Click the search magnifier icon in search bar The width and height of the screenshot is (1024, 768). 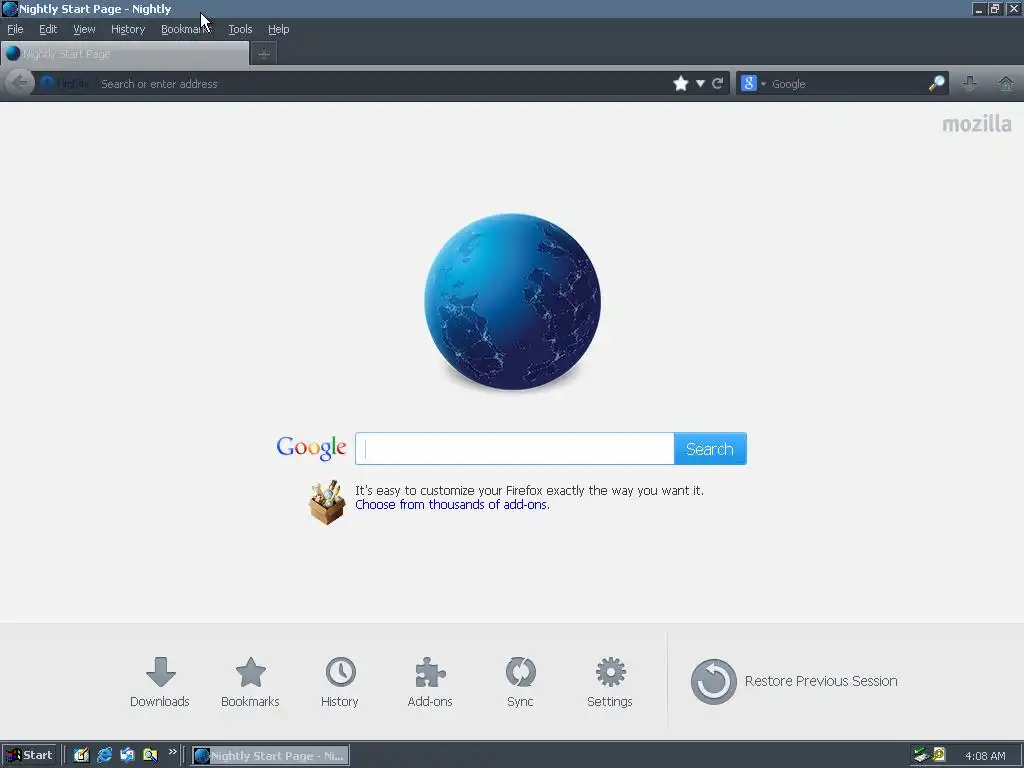(x=936, y=83)
